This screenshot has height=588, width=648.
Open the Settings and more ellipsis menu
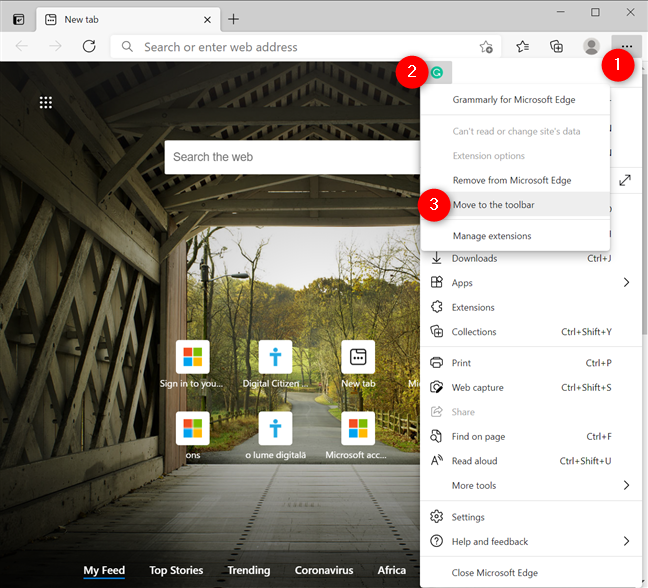click(627, 46)
